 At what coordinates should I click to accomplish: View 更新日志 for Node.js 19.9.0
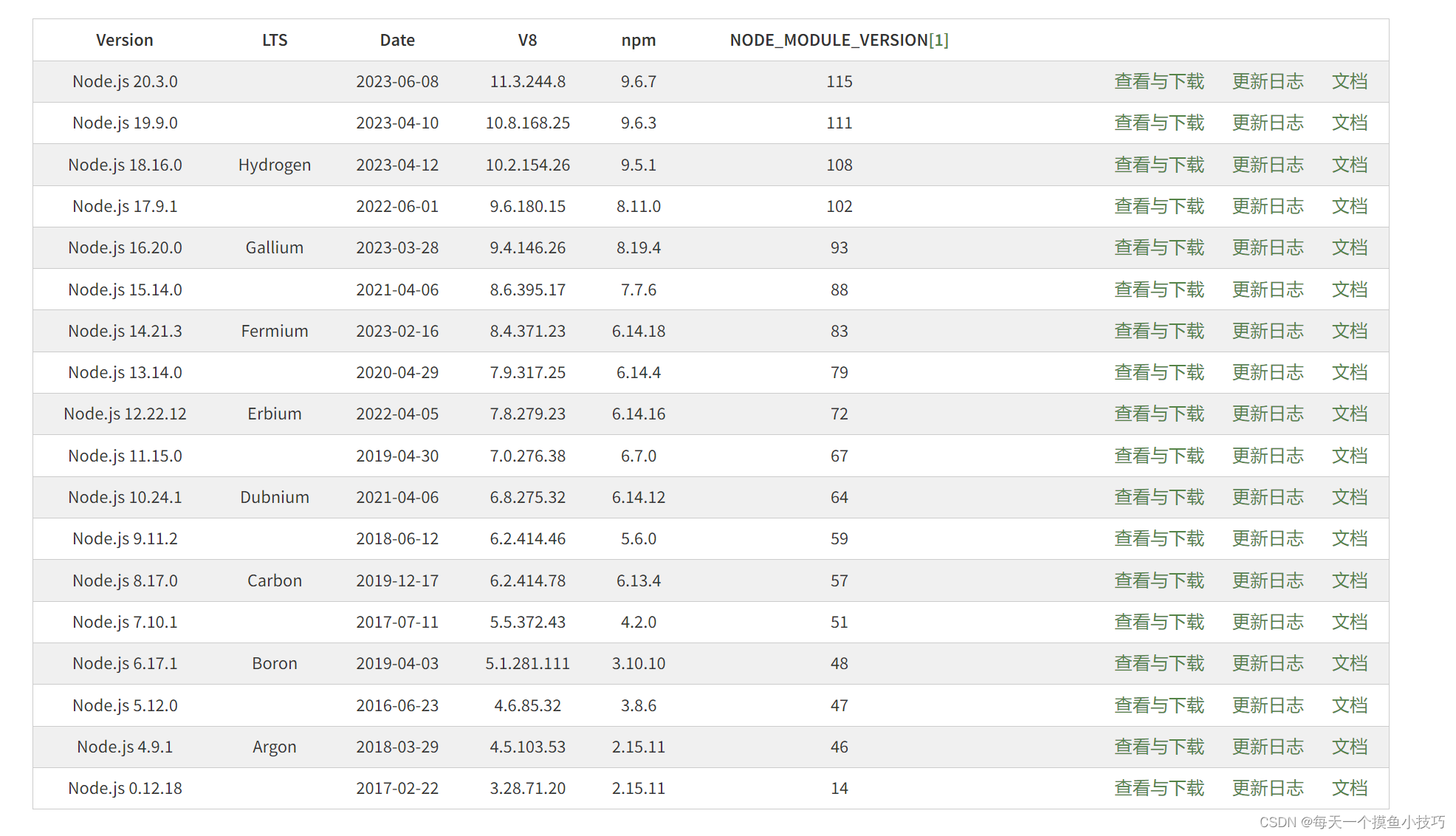click(1268, 123)
